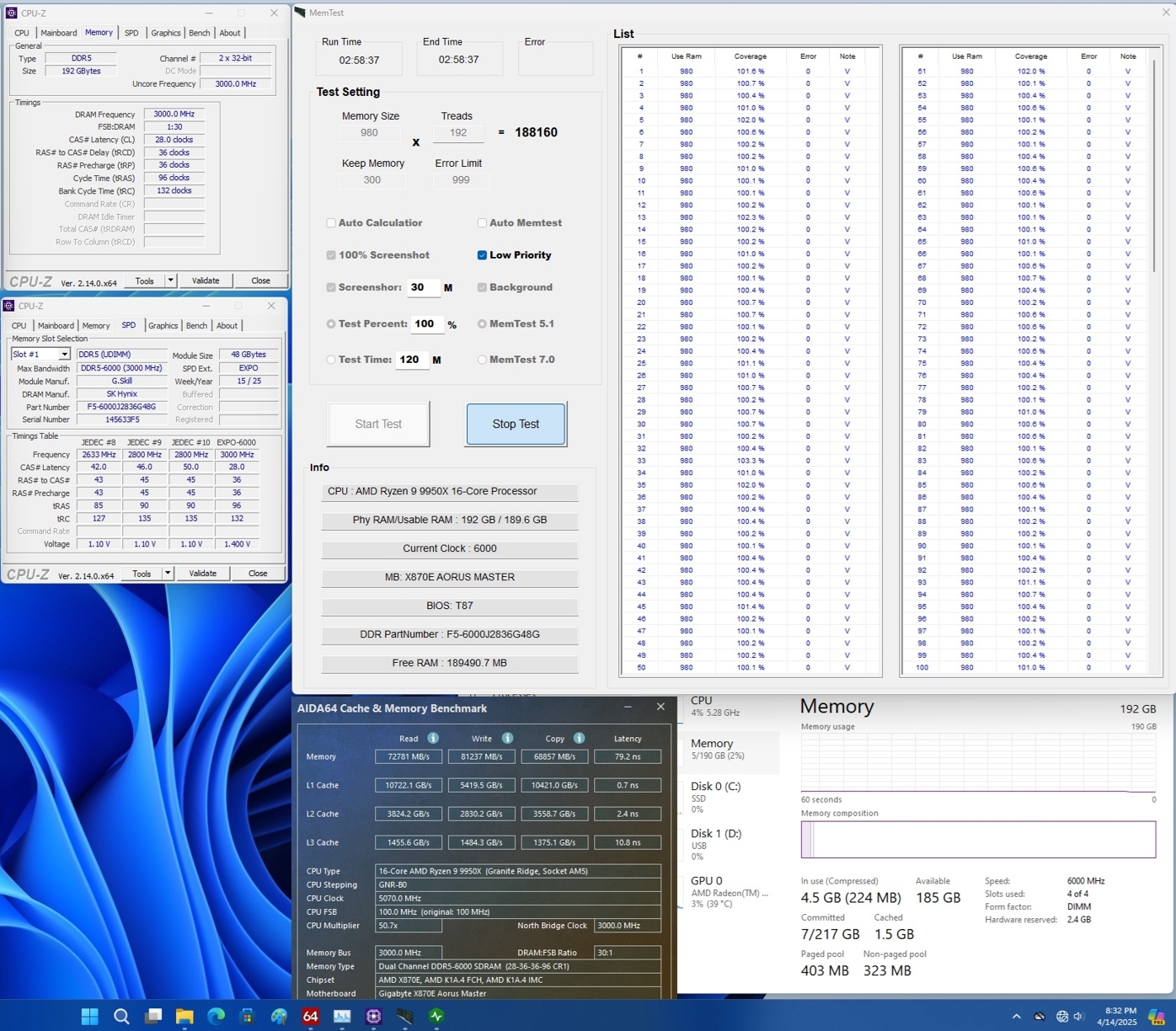Launch Microsoft Edge from the taskbar
1176x1031 pixels.
(x=216, y=1016)
